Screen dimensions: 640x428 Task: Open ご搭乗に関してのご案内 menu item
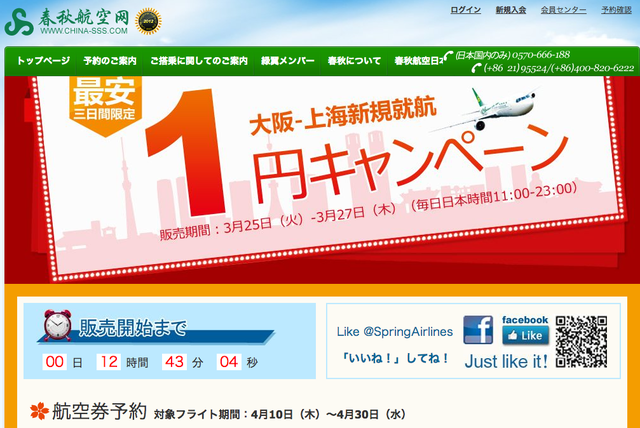[x=199, y=61]
